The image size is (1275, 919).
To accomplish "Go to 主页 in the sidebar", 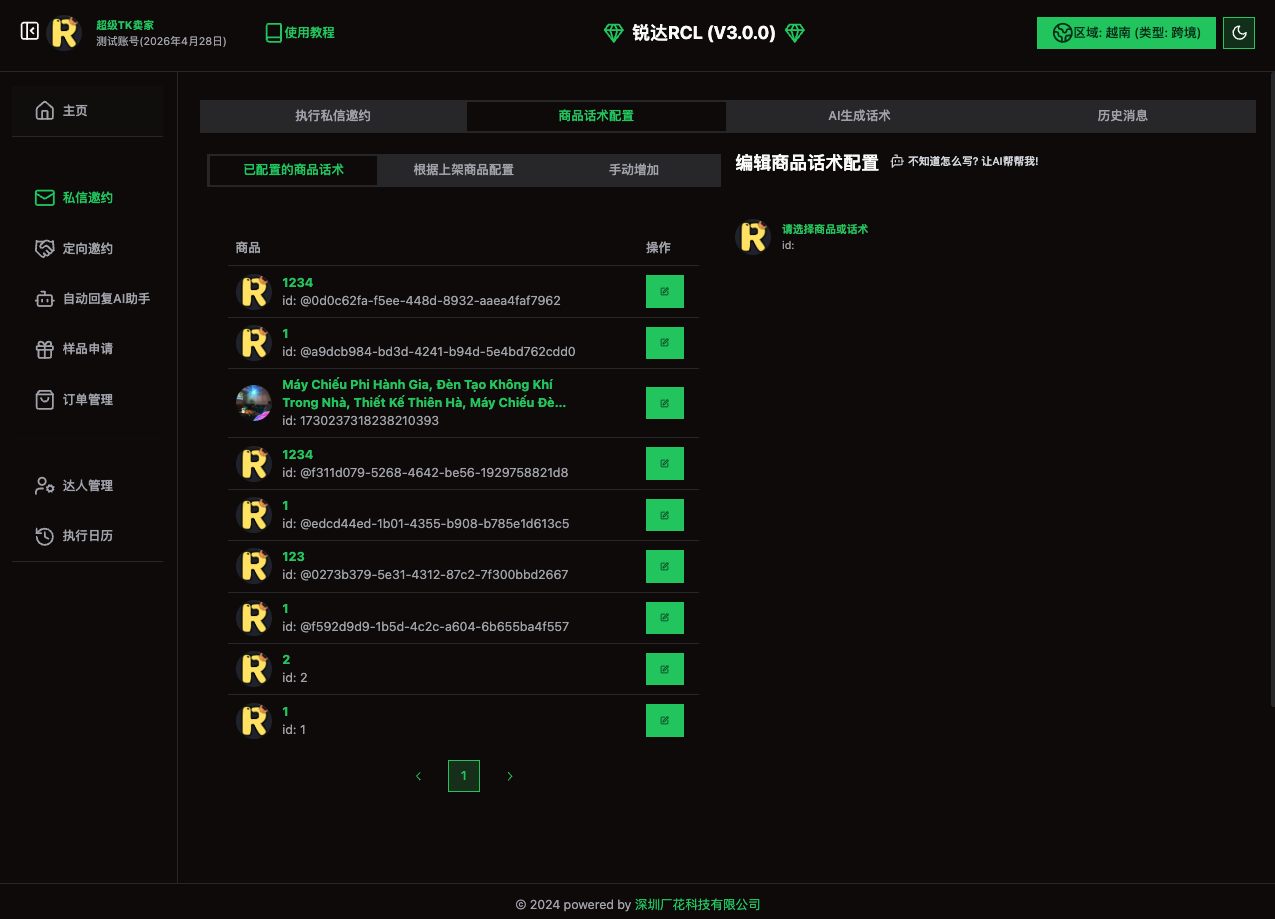I will click(x=75, y=111).
